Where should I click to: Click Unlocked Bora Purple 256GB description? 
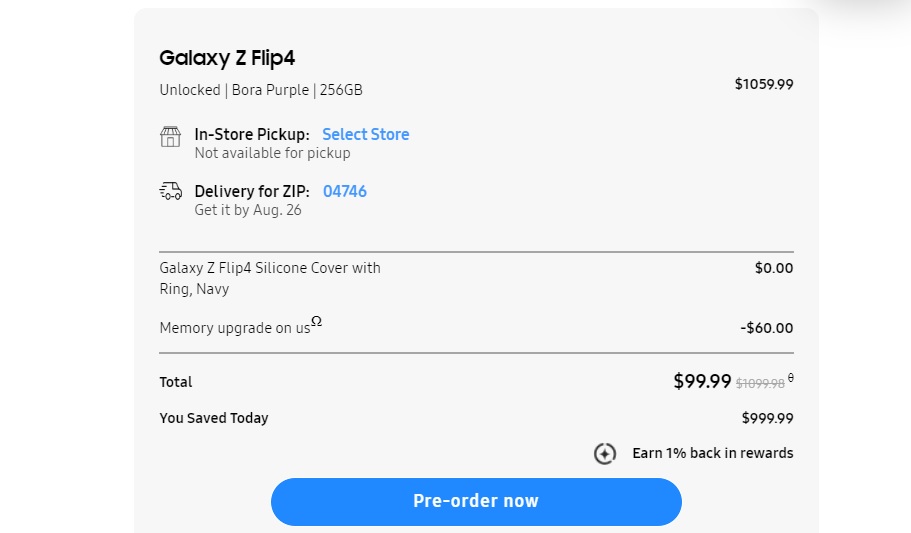pos(261,90)
